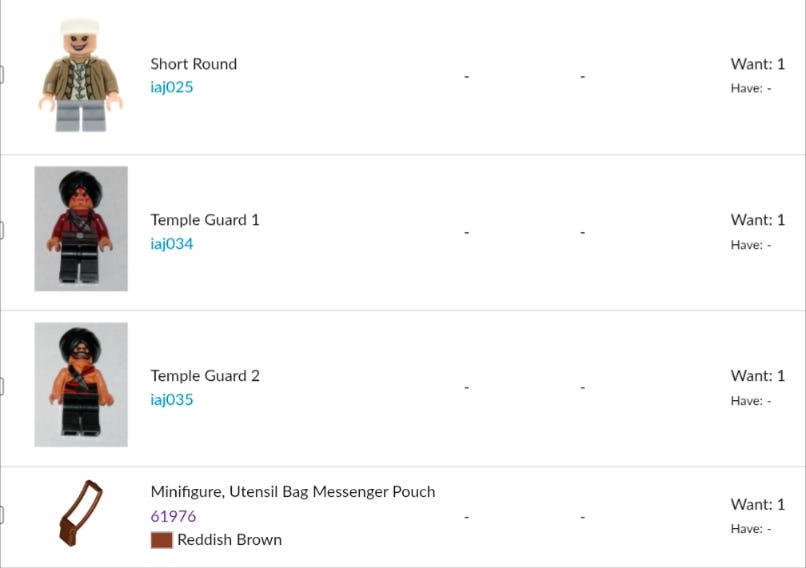Open the iaj035 item link

172,400
